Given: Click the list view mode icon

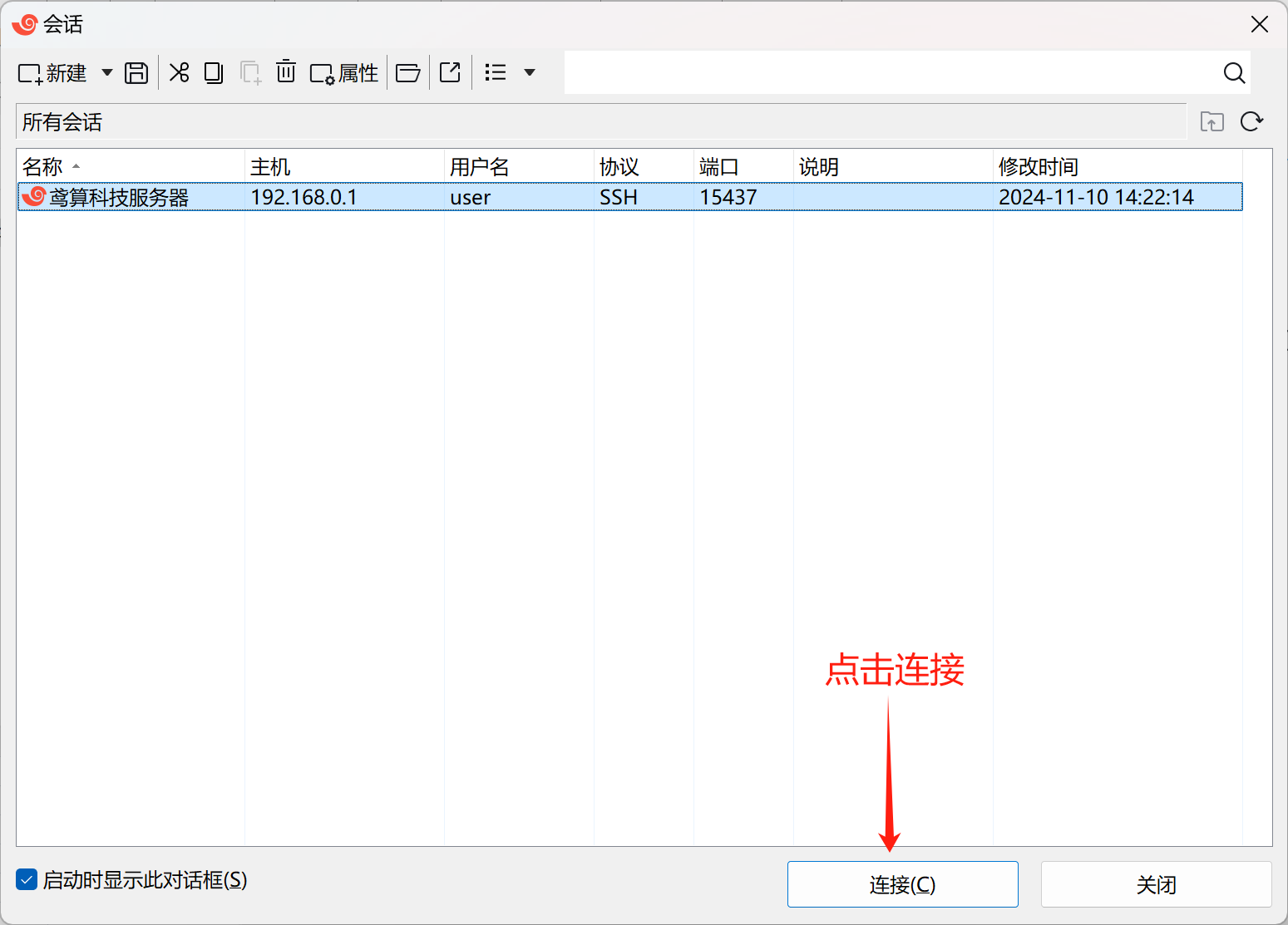Looking at the screenshot, I should pyautogui.click(x=496, y=73).
